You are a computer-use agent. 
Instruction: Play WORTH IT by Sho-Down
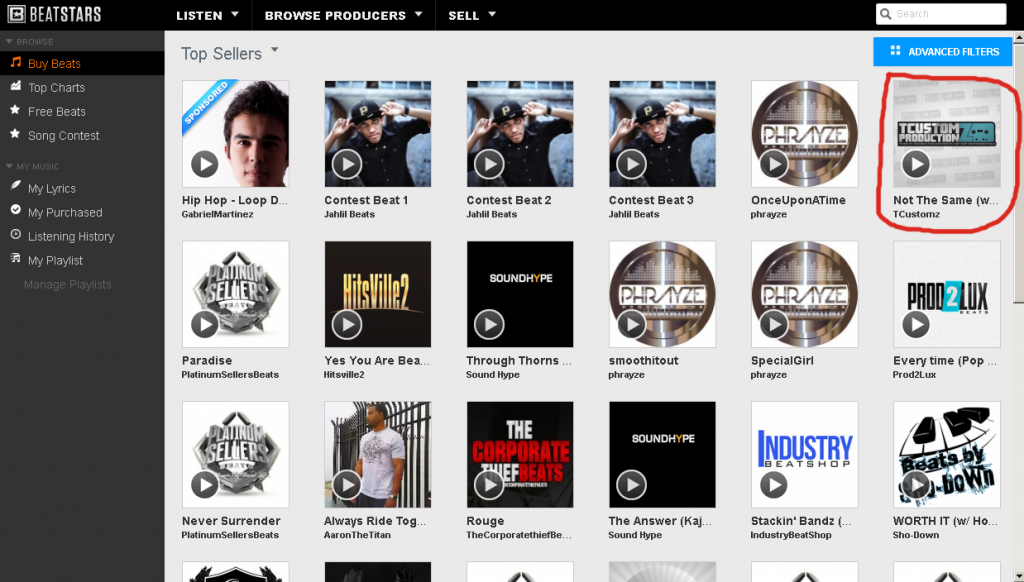pyautogui.click(x=916, y=485)
